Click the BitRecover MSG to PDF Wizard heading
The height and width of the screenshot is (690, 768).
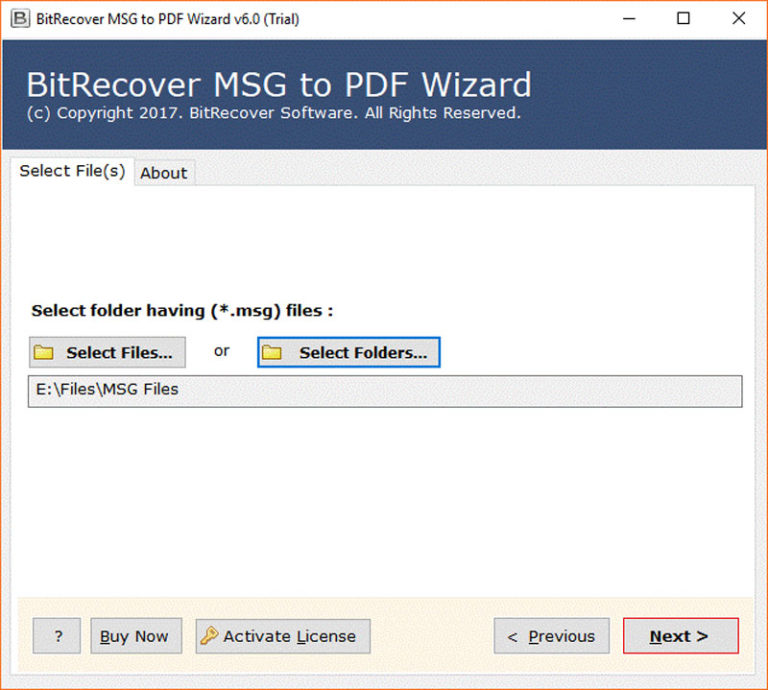[279, 85]
